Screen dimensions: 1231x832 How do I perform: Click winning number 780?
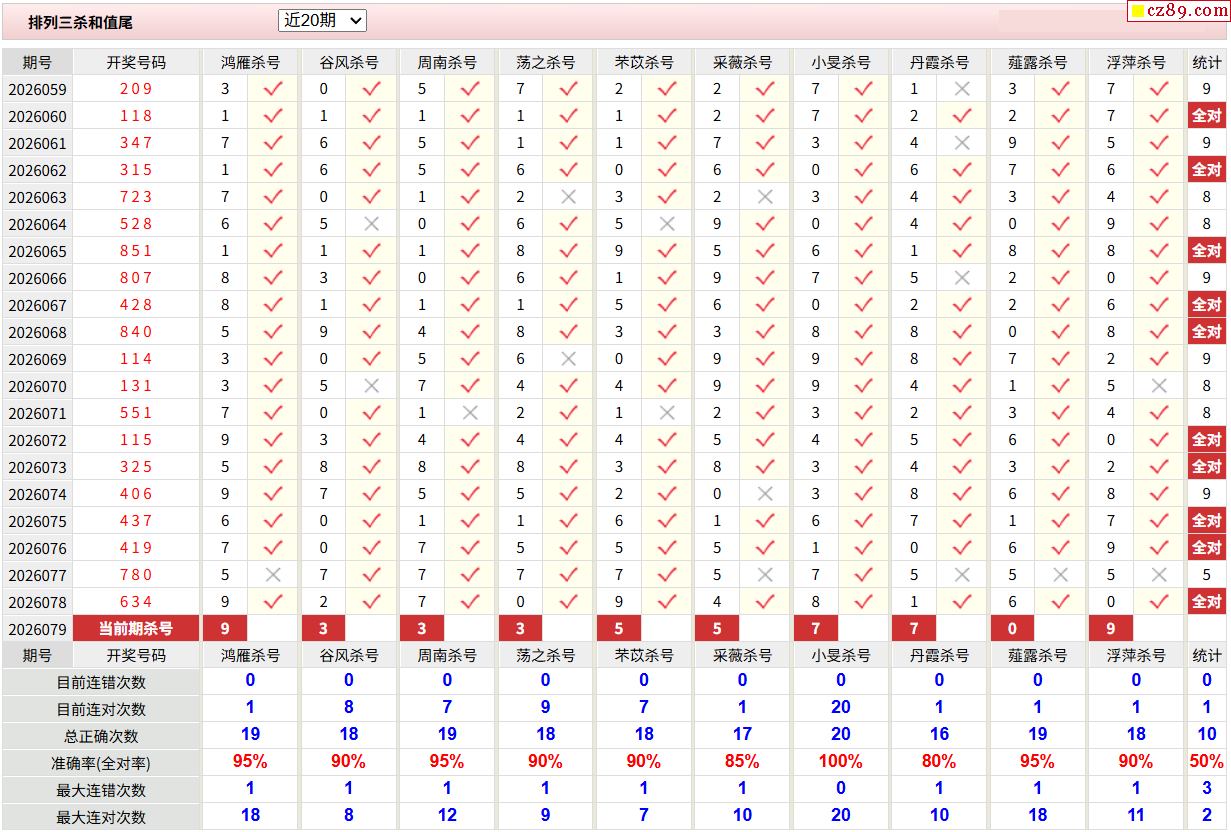(136, 575)
